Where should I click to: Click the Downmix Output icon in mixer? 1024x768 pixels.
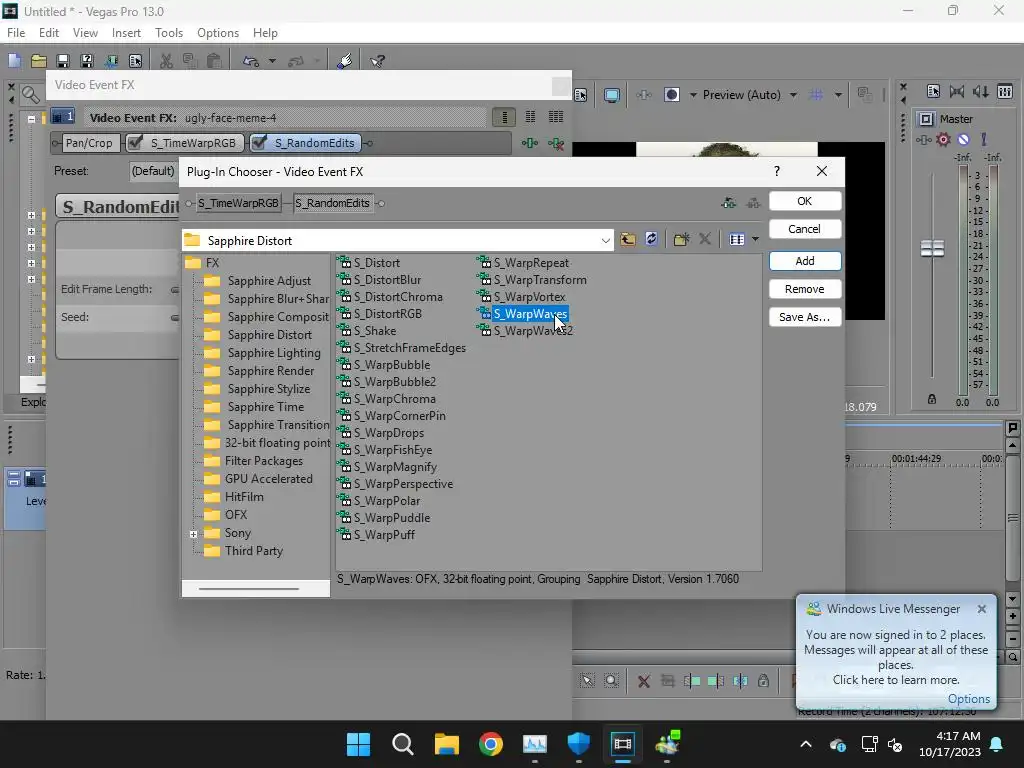click(957, 91)
